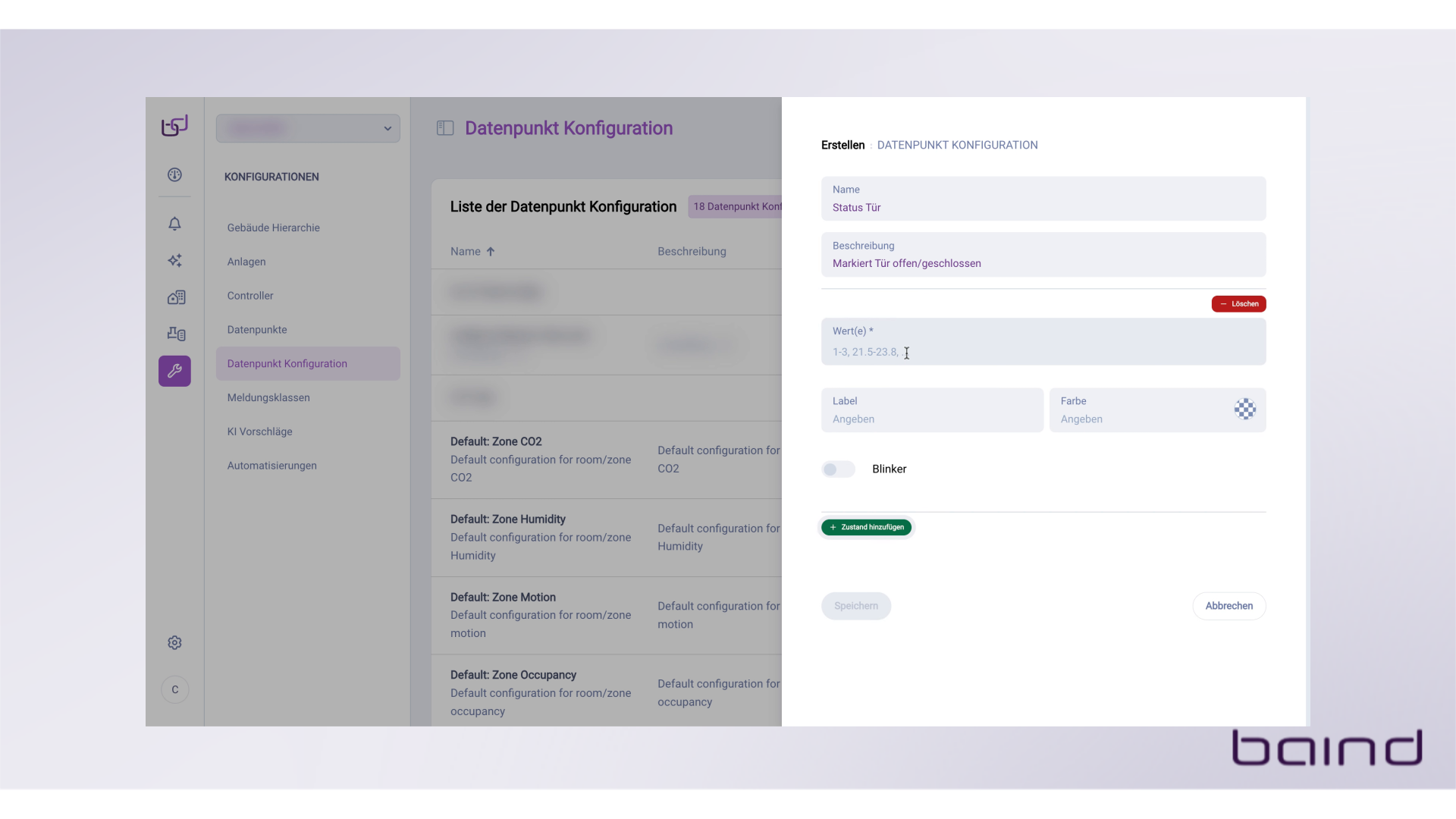Click the baind logo icon in sidebar

pos(174,126)
